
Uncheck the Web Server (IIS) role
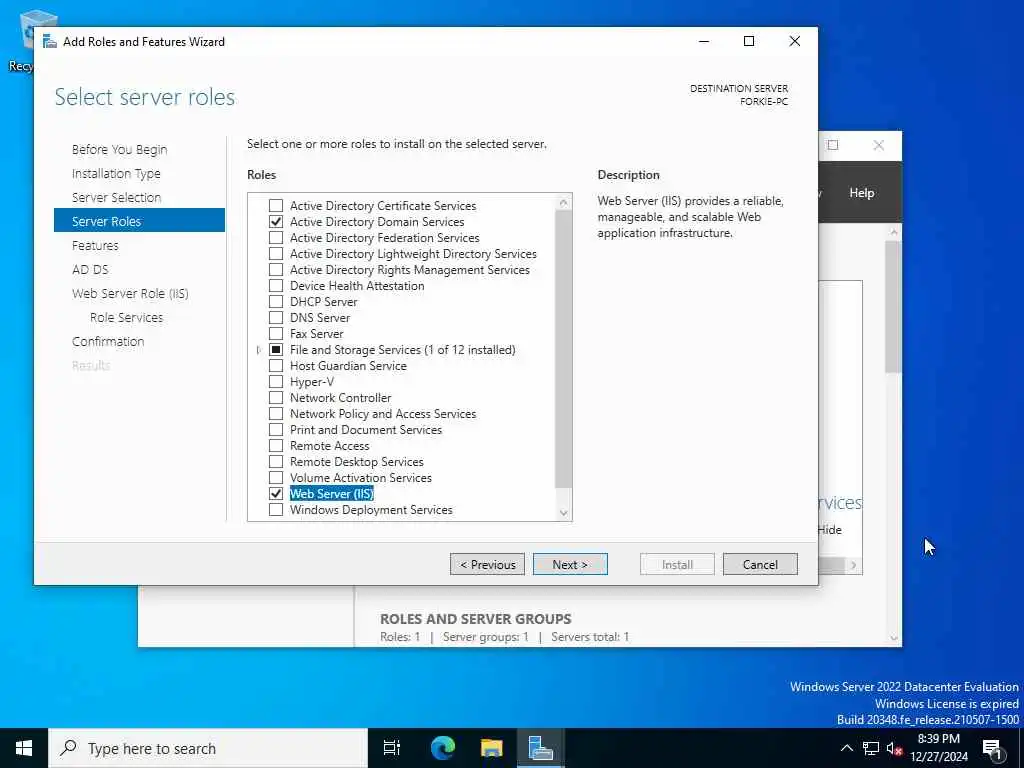tap(276, 494)
